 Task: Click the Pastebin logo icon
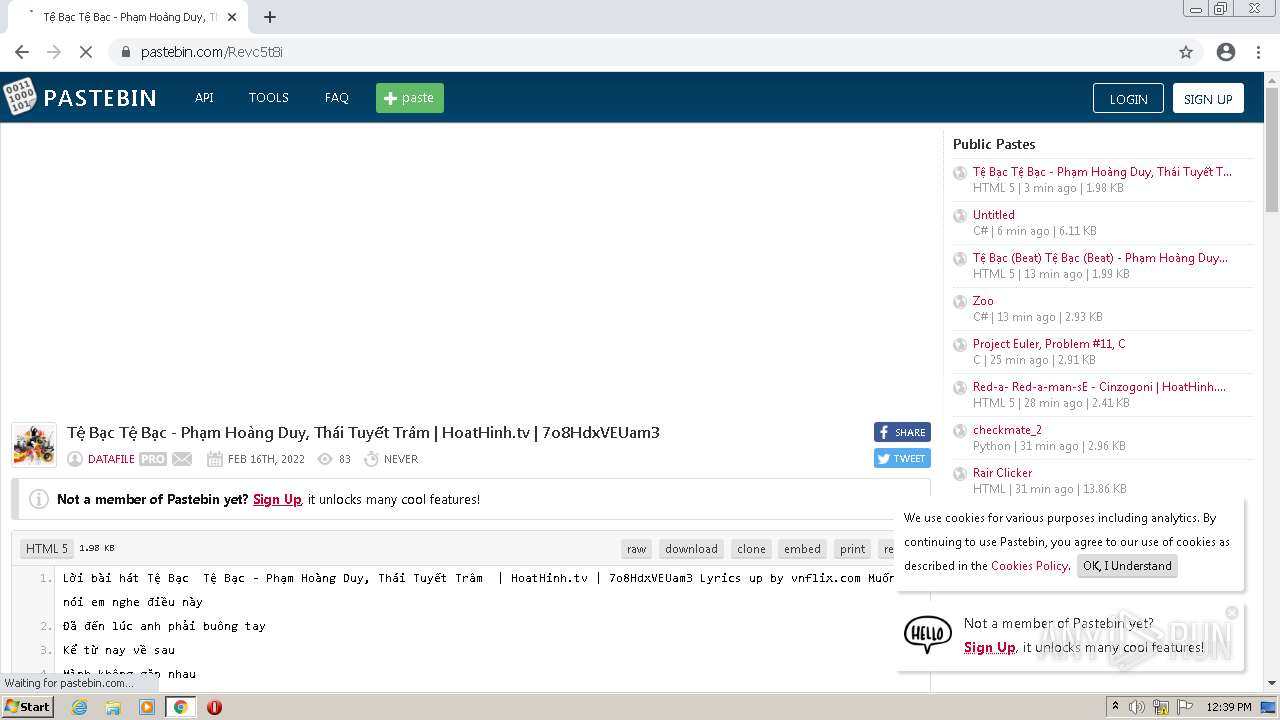(19, 97)
